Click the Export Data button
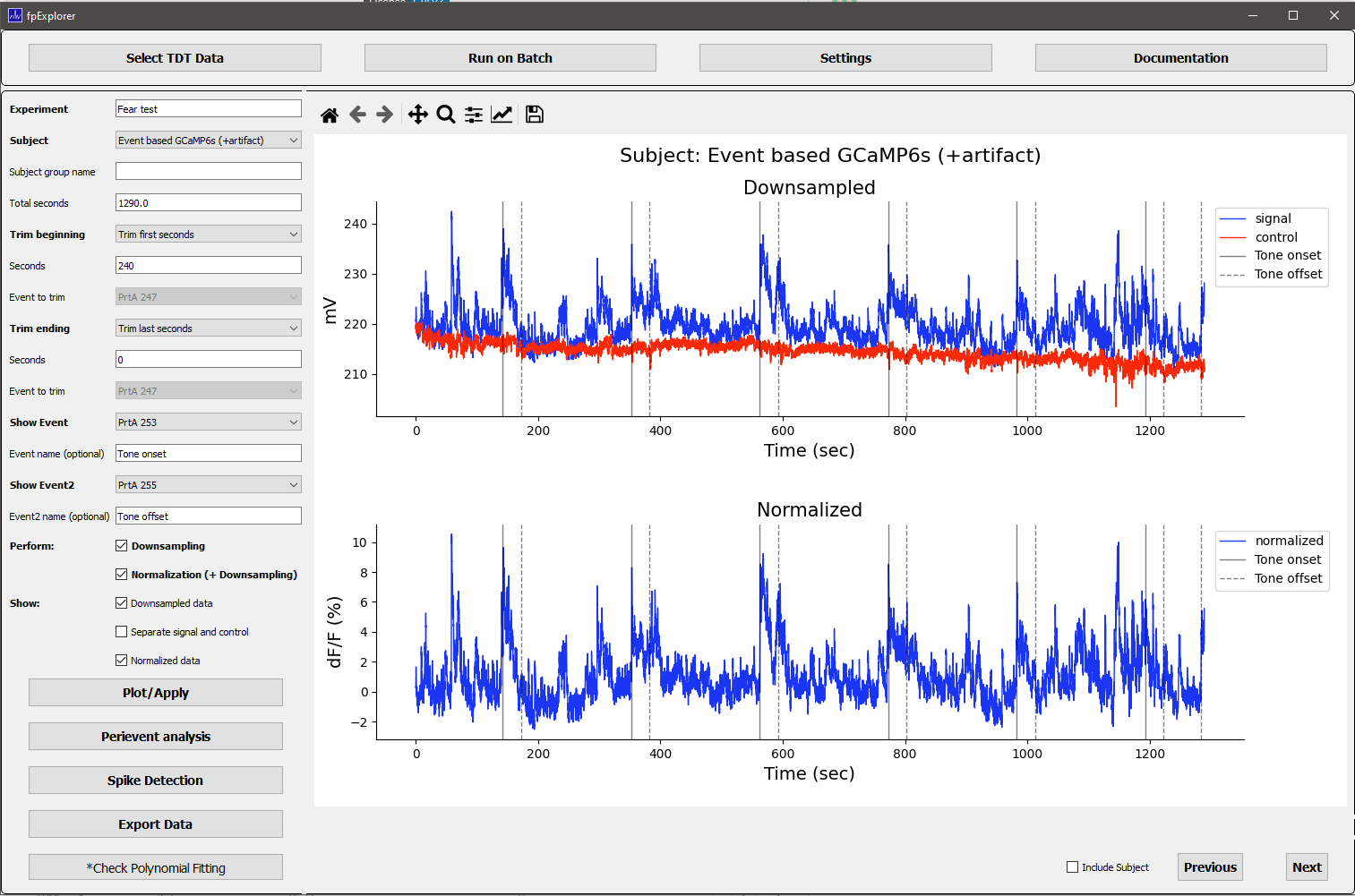 point(155,823)
